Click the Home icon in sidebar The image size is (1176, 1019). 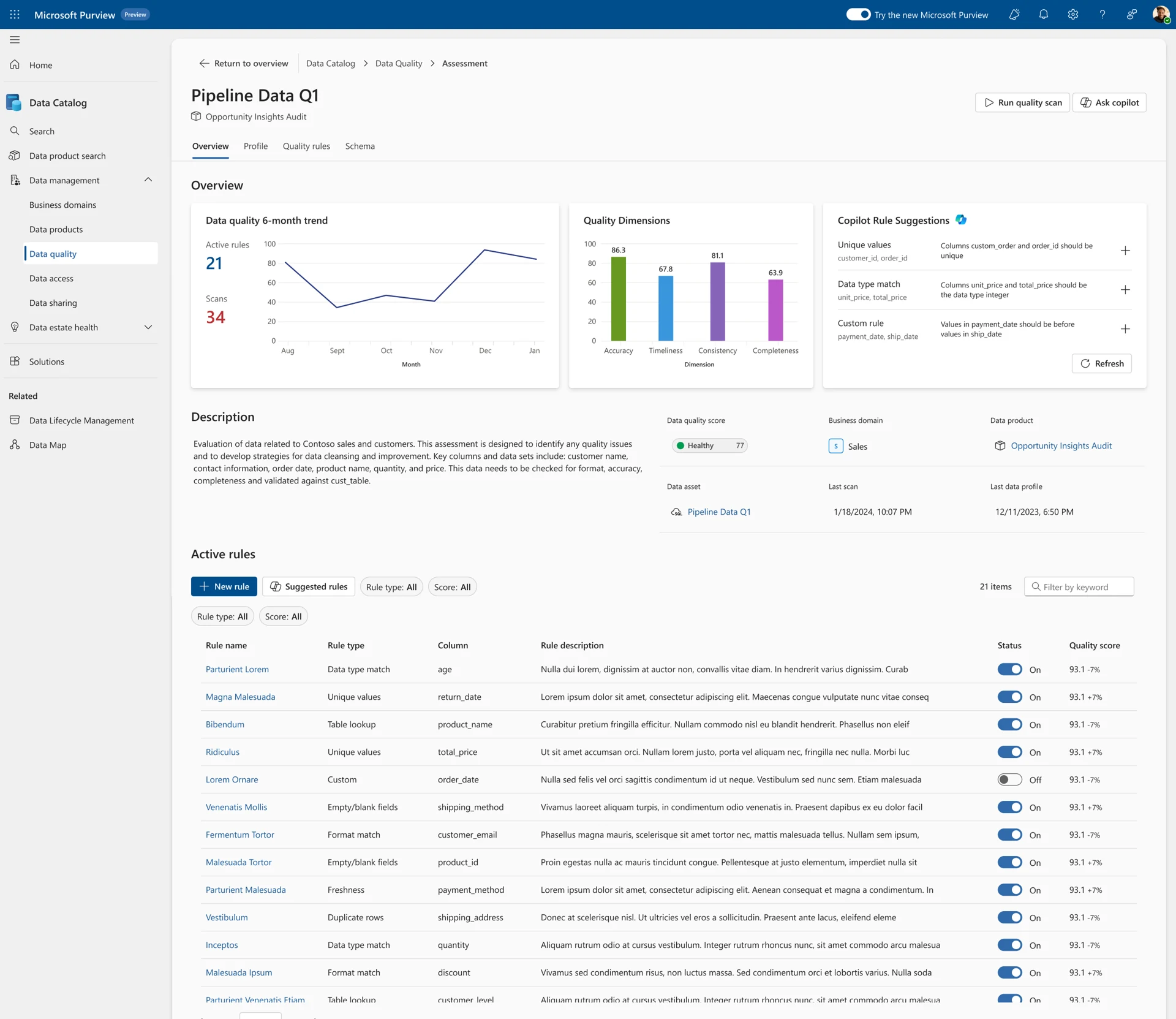[15, 64]
